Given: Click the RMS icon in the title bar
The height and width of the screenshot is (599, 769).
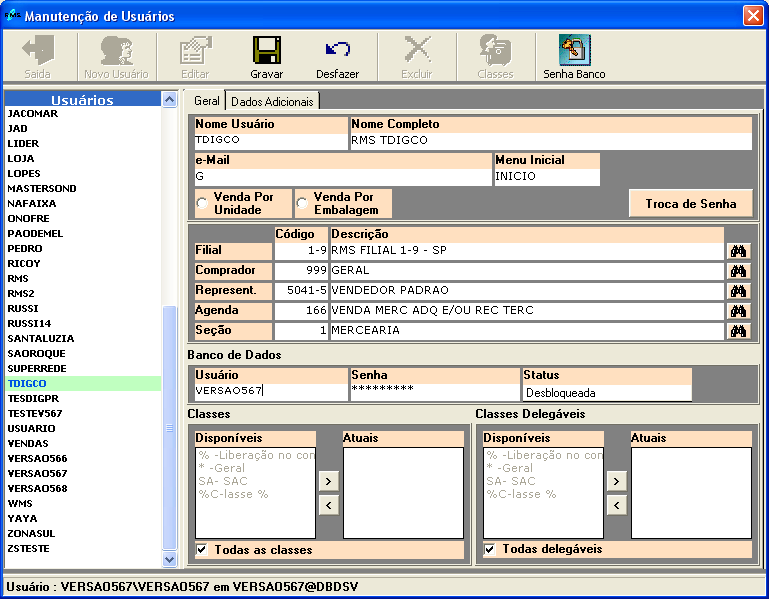Looking at the screenshot, I should click(x=12, y=15).
